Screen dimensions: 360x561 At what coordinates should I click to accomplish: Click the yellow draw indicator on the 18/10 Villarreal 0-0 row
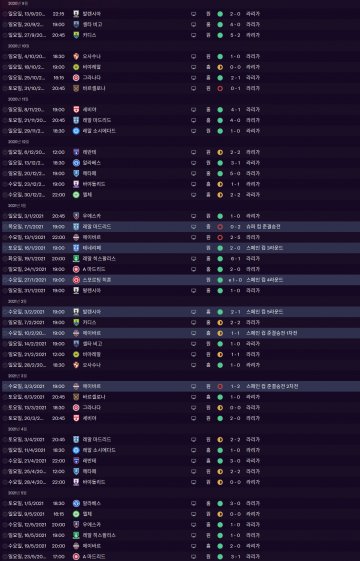coord(220,67)
